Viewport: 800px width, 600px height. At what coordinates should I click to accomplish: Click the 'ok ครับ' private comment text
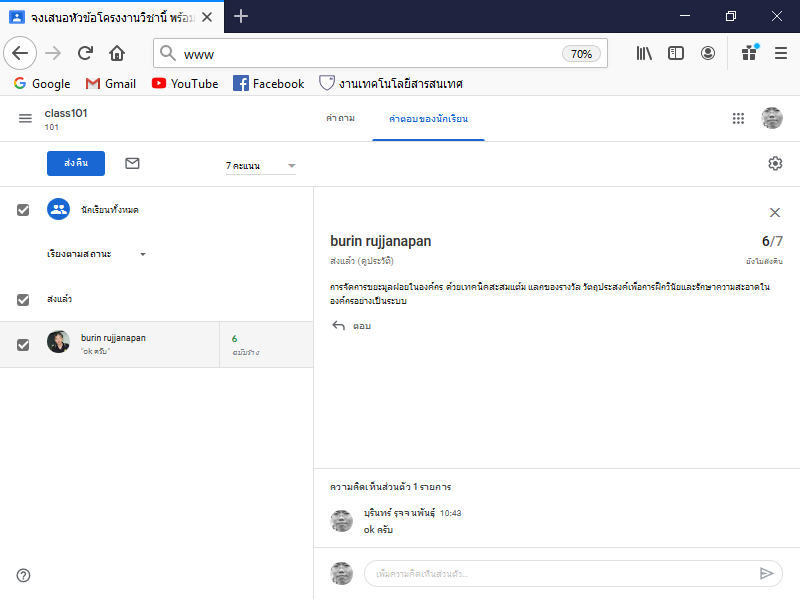pos(378,530)
